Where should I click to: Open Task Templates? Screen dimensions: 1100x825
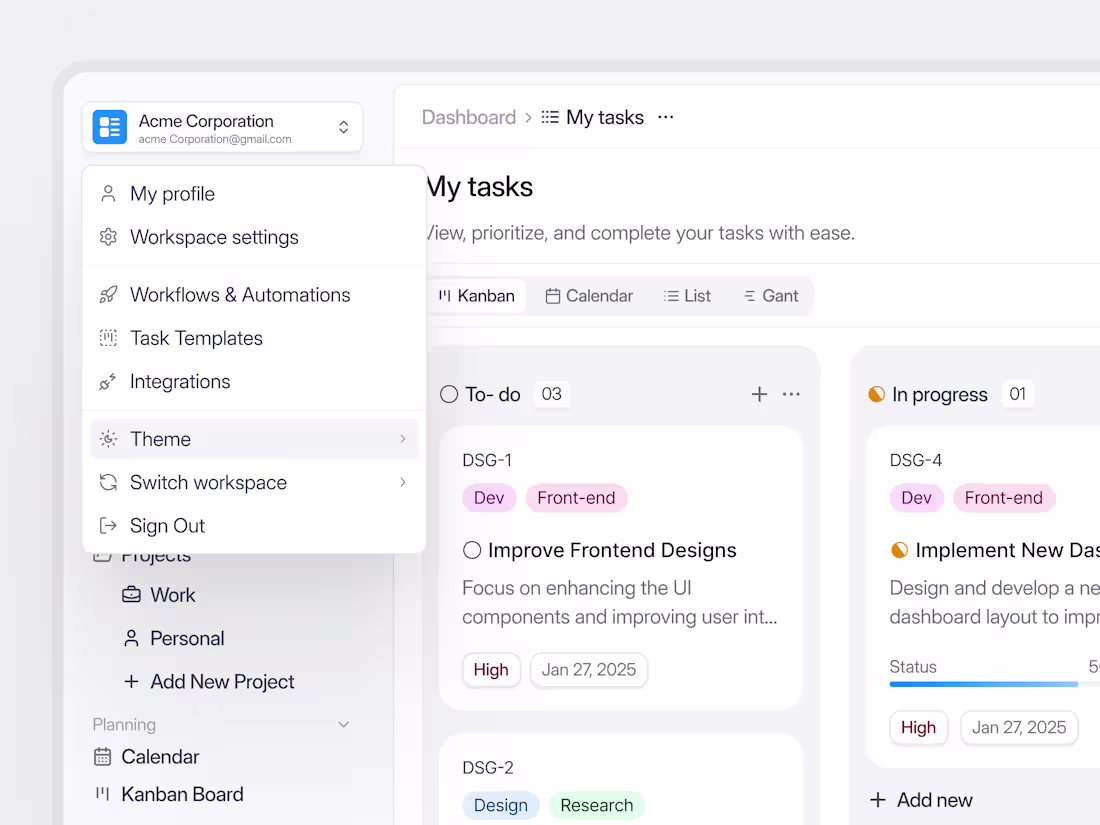click(x=196, y=338)
